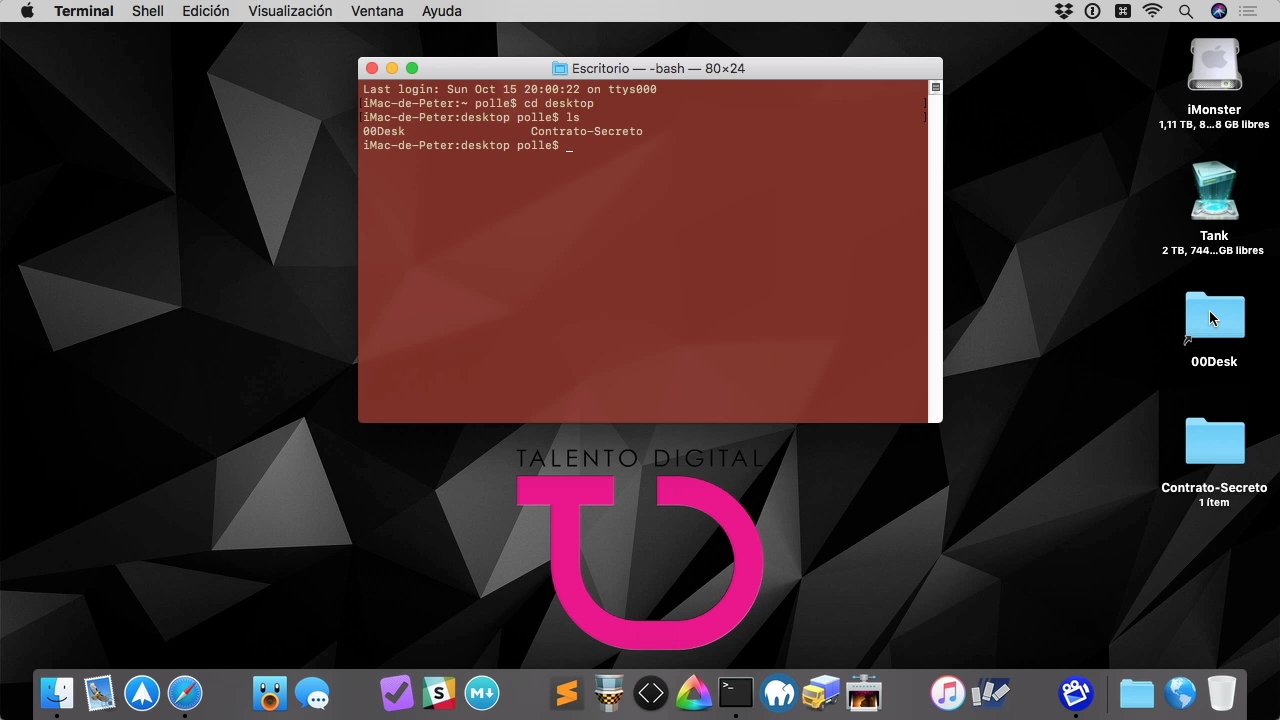
Task: Open the Apple menu
Action: 27,11
